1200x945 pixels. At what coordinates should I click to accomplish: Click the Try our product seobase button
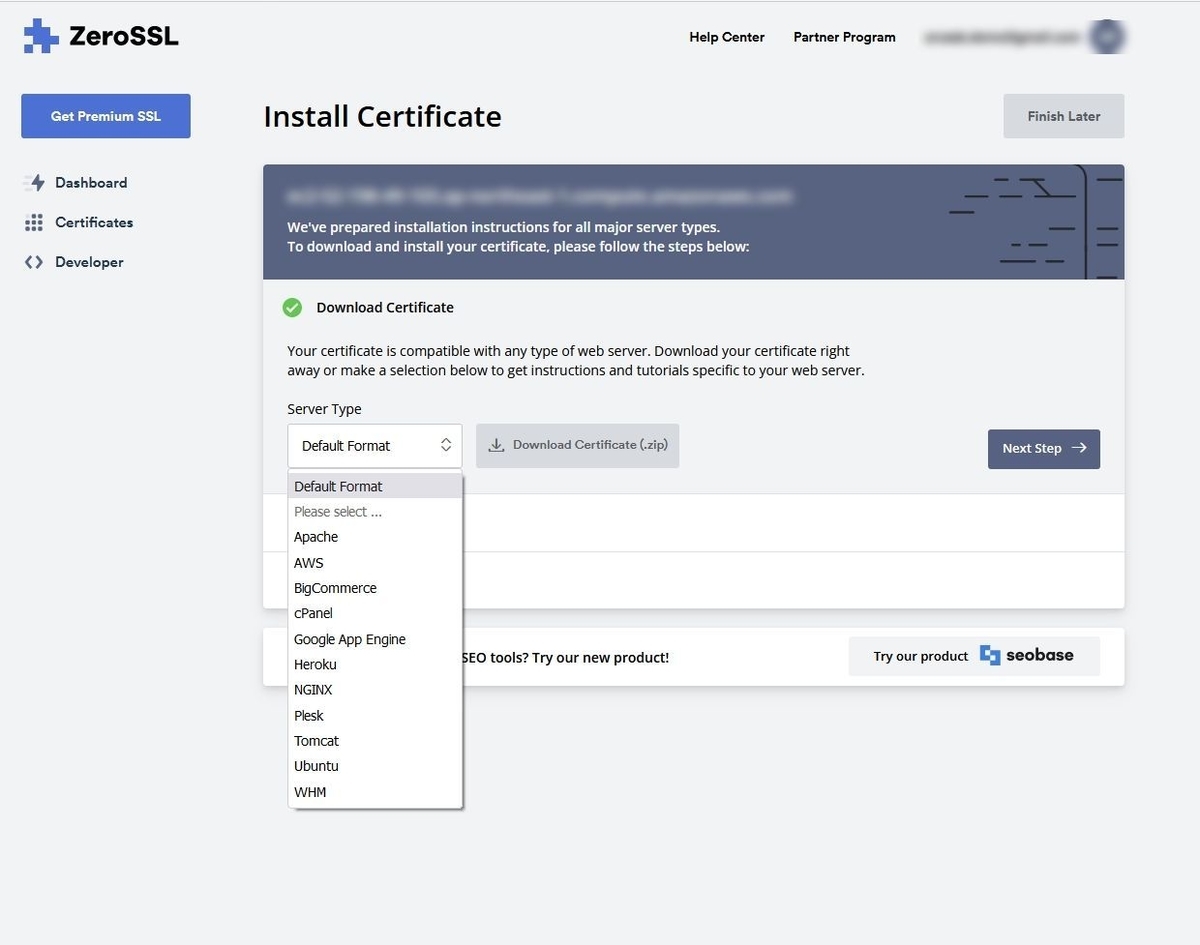click(x=974, y=656)
